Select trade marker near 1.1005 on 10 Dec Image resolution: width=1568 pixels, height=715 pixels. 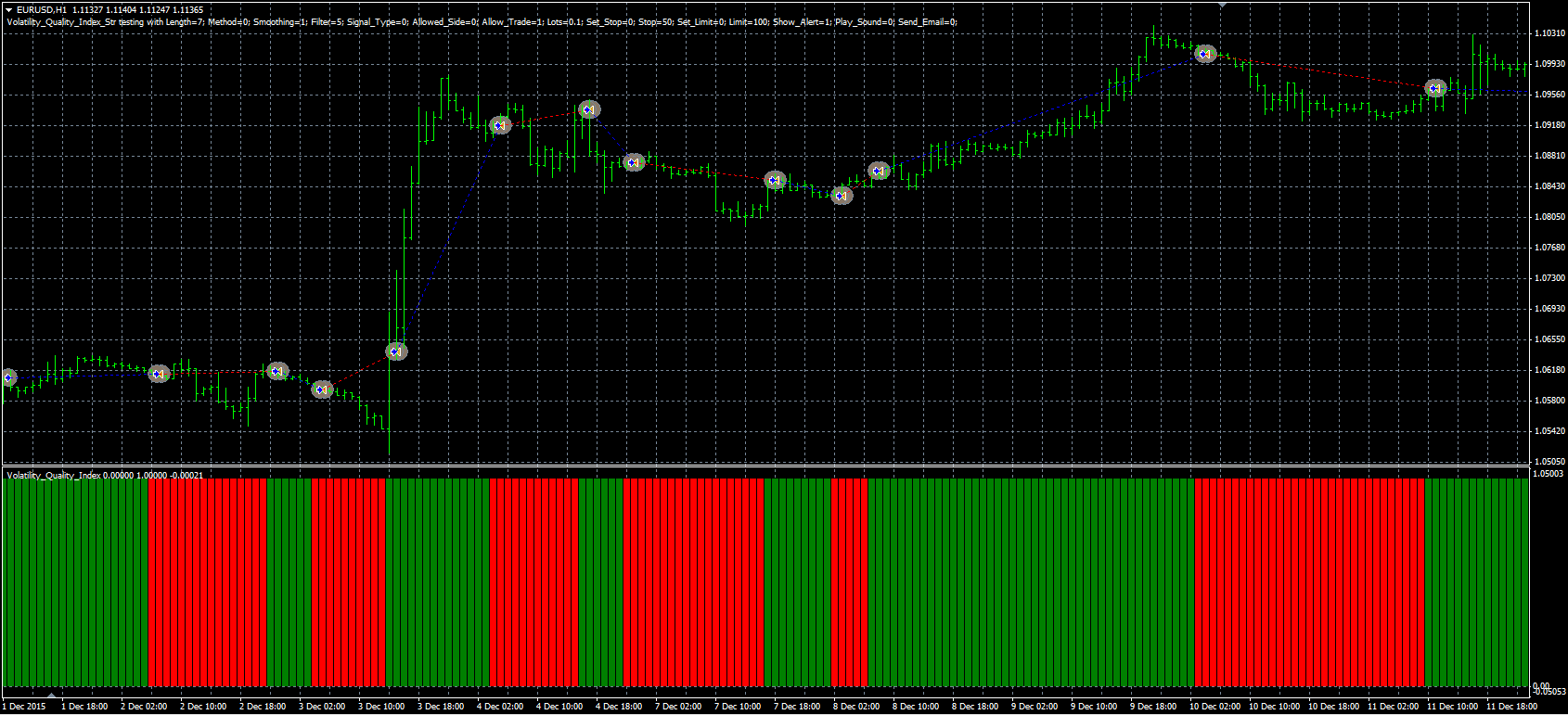pyautogui.click(x=1205, y=54)
